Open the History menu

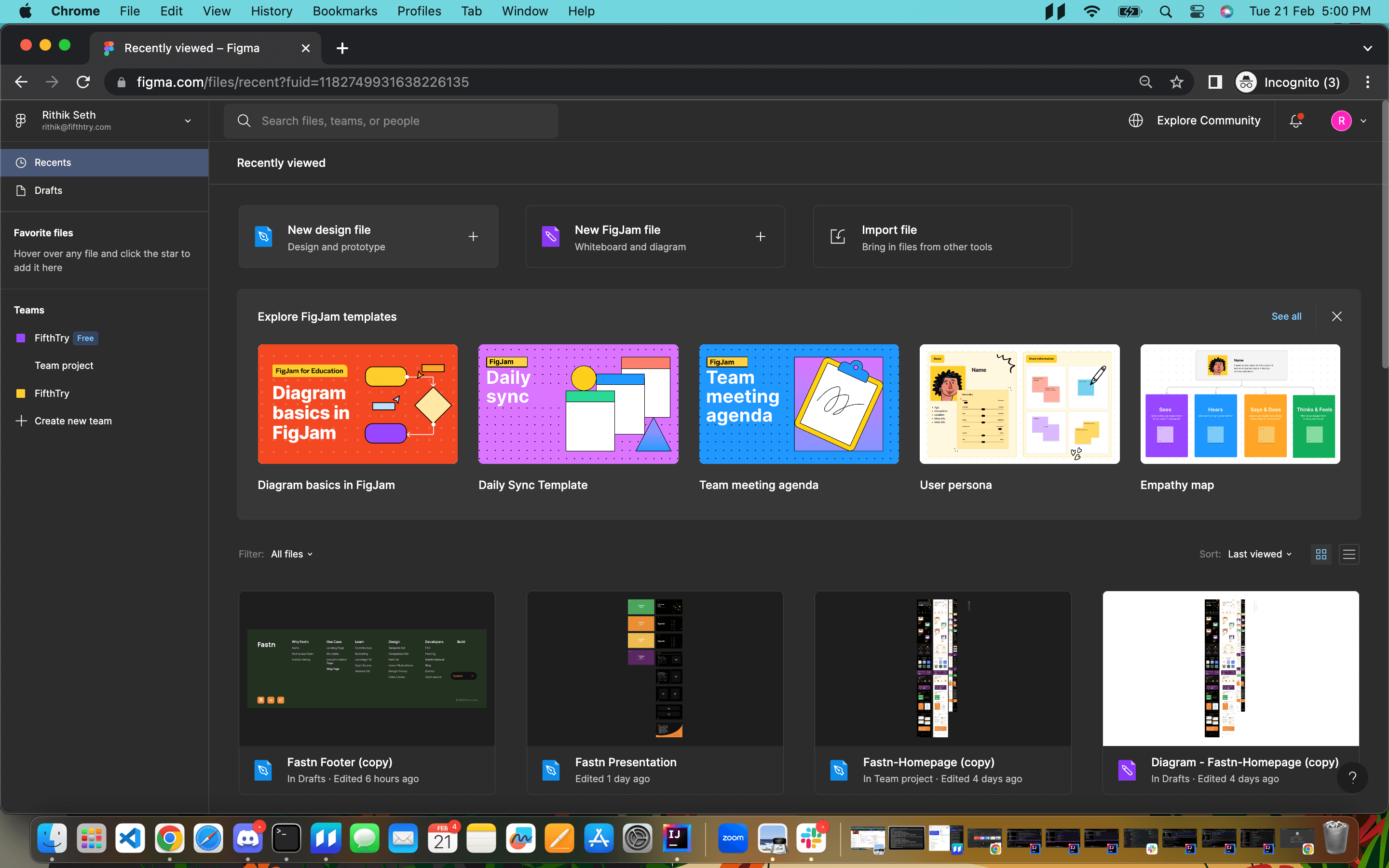272,12
